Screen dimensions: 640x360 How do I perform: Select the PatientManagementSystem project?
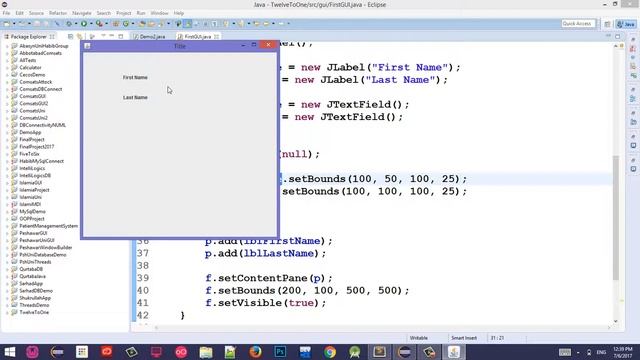(x=48, y=226)
